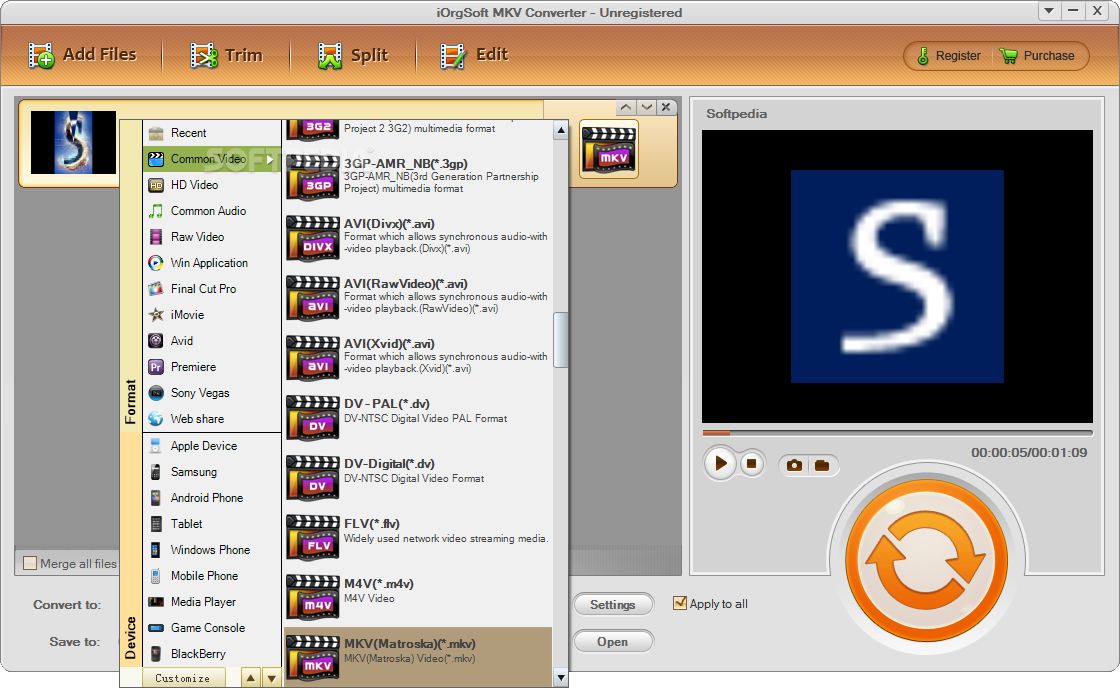Take a snapshot with the camera icon

pos(794,465)
